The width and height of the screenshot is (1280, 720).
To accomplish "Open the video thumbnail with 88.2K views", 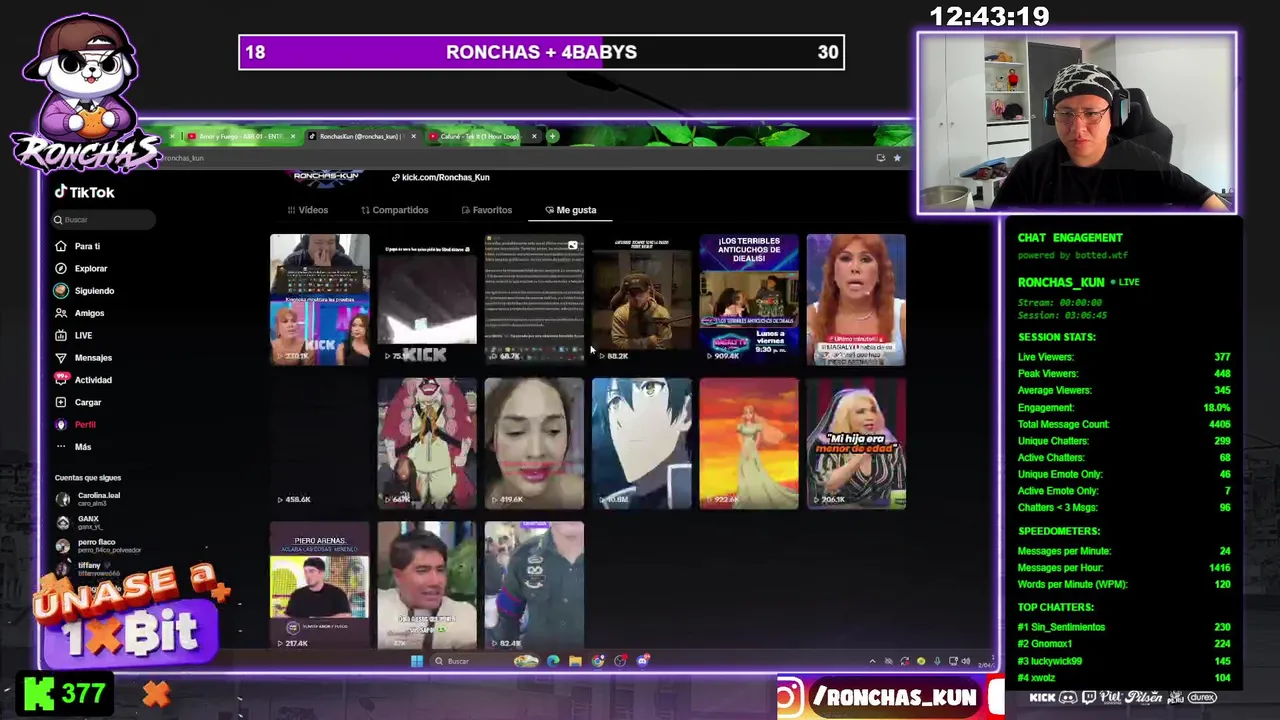I will tap(641, 298).
